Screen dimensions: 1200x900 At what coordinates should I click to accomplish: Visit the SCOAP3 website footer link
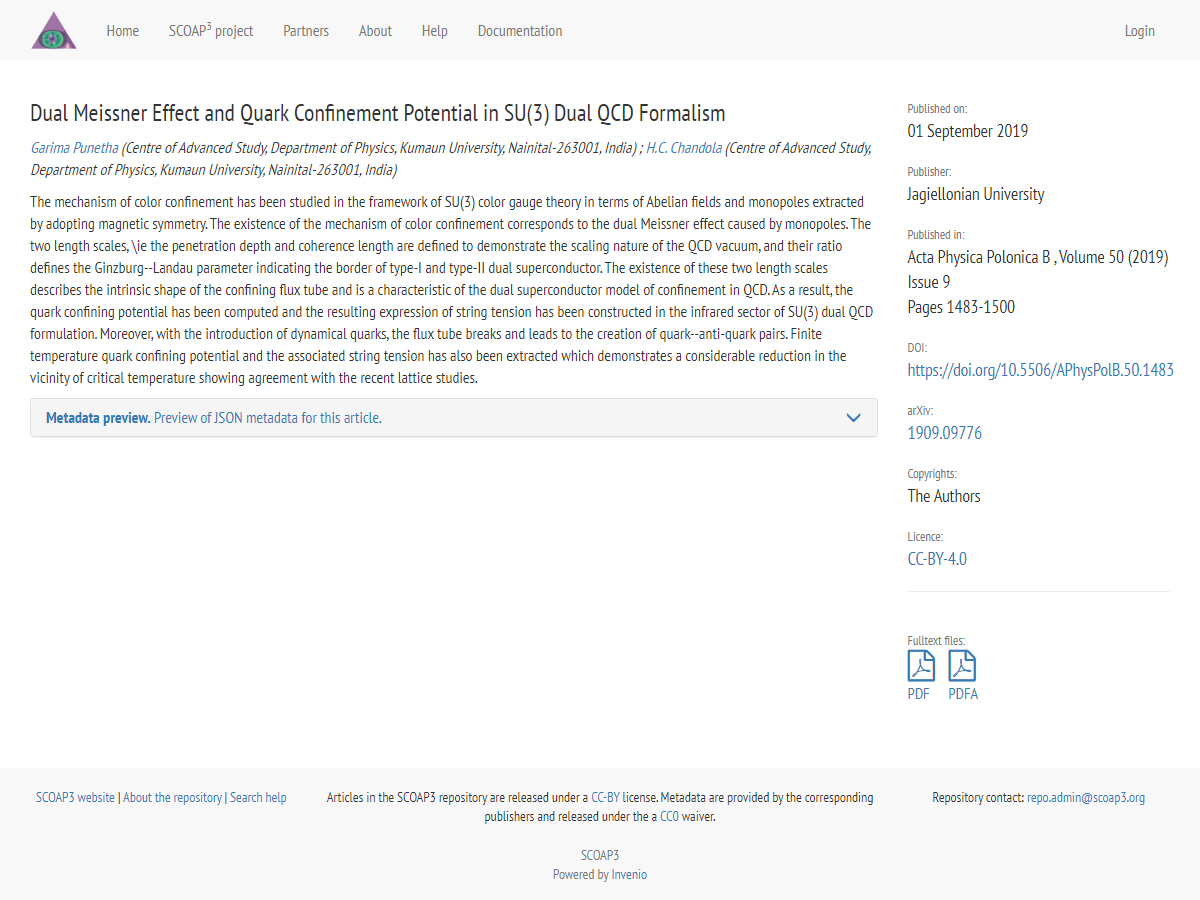[75, 797]
